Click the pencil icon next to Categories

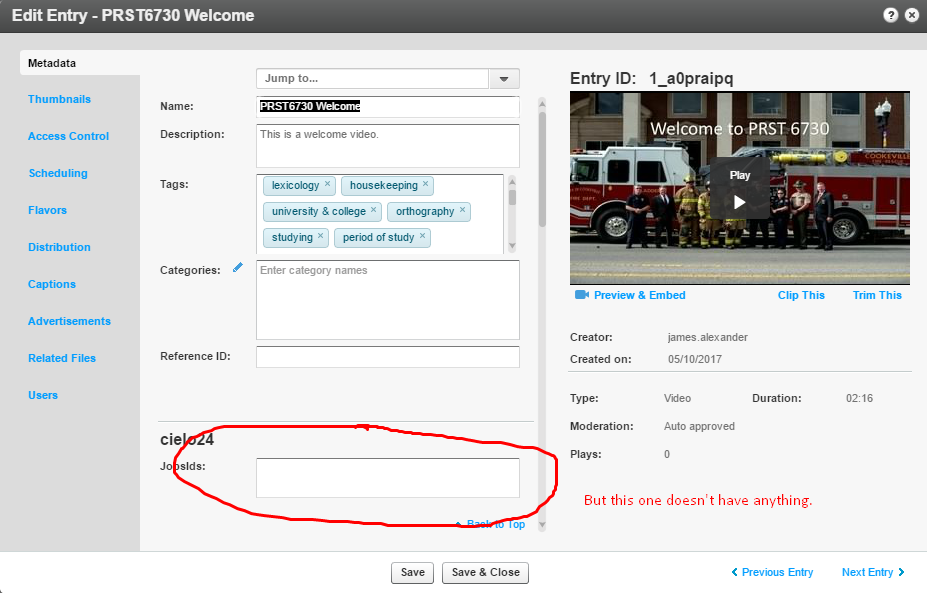(238, 268)
